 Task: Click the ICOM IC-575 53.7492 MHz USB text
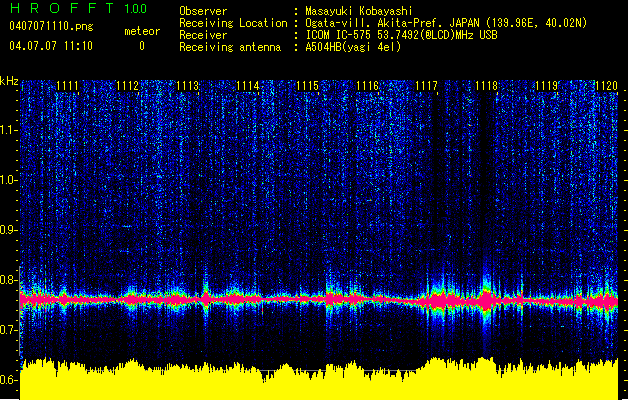(x=401, y=35)
